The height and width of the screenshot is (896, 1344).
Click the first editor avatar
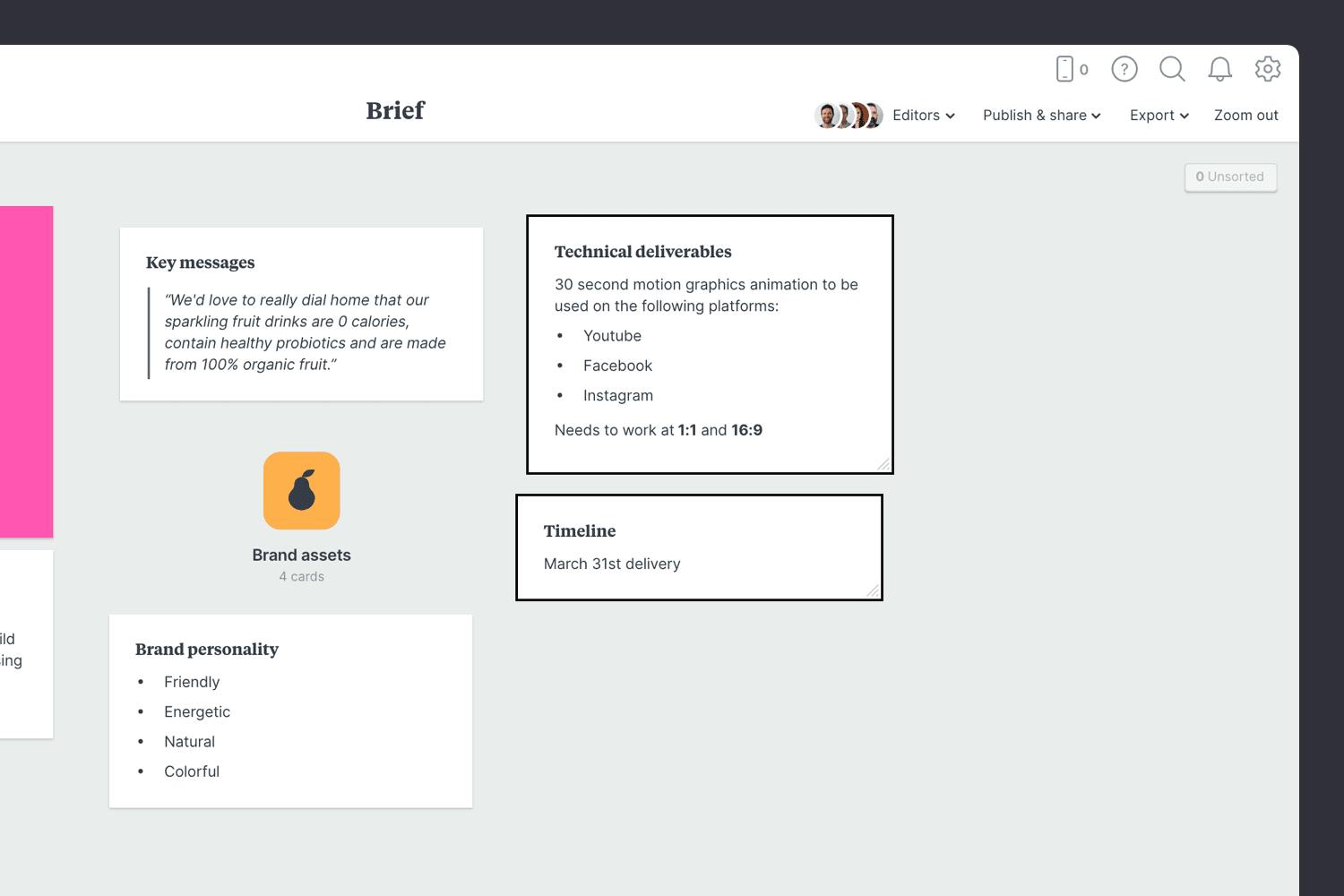tap(827, 115)
